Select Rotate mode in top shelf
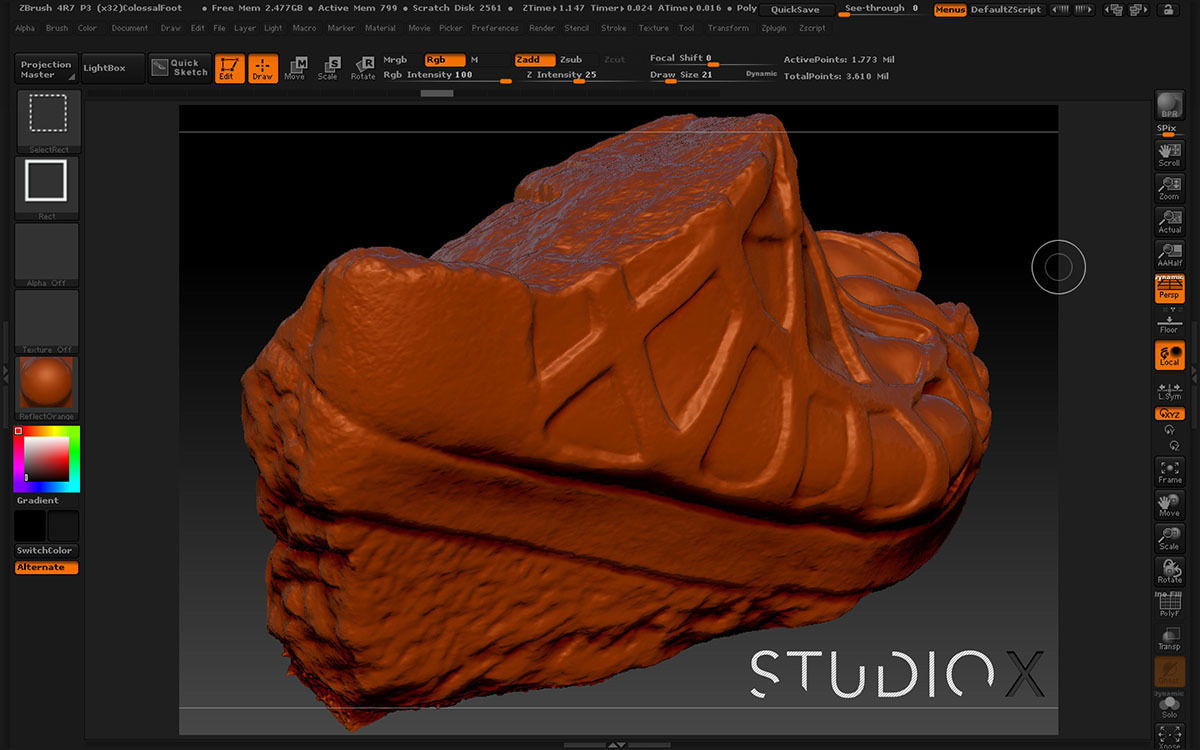Screen dimensions: 1200x750 pyautogui.click(x=363, y=68)
